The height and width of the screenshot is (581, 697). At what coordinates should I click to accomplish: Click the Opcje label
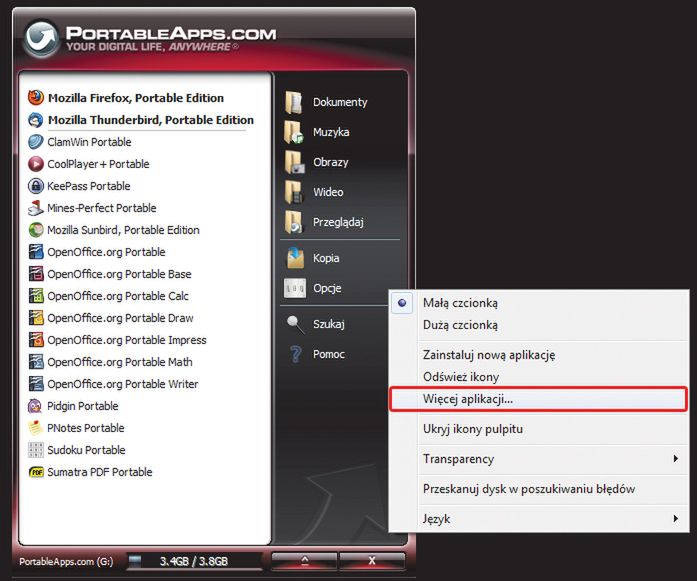[x=327, y=288]
